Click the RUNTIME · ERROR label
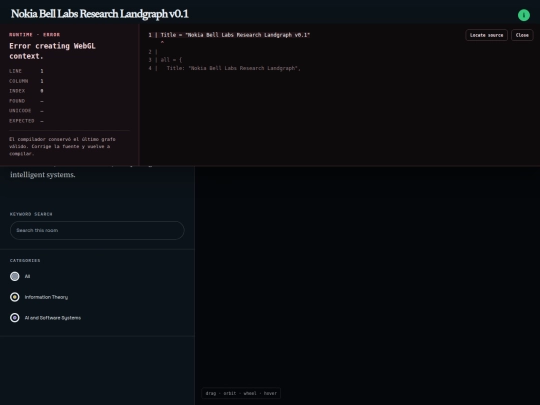Screen dimensions: 540x405 point(34,34)
